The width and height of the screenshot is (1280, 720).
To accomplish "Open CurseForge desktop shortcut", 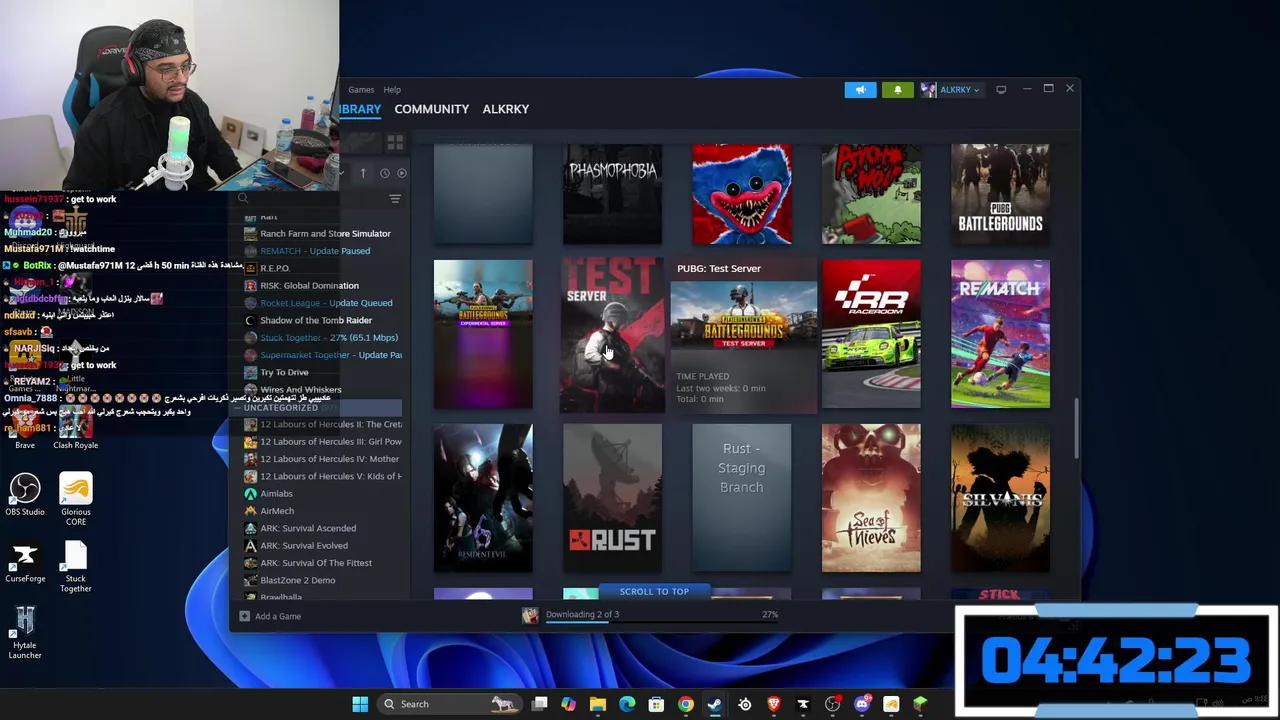I will coord(25,562).
